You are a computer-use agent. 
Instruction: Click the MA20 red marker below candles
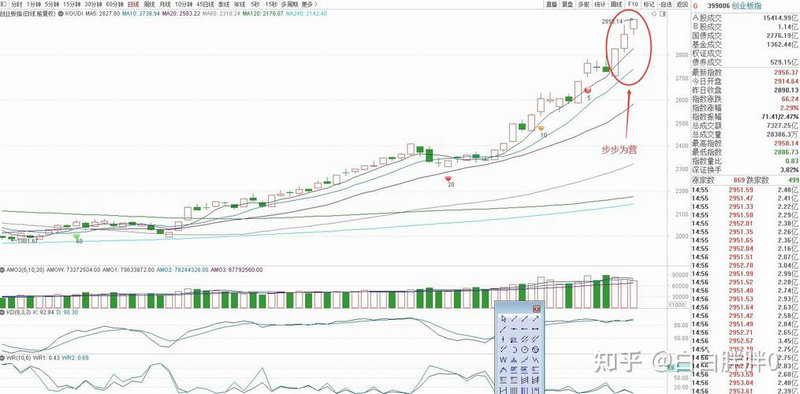(449, 179)
